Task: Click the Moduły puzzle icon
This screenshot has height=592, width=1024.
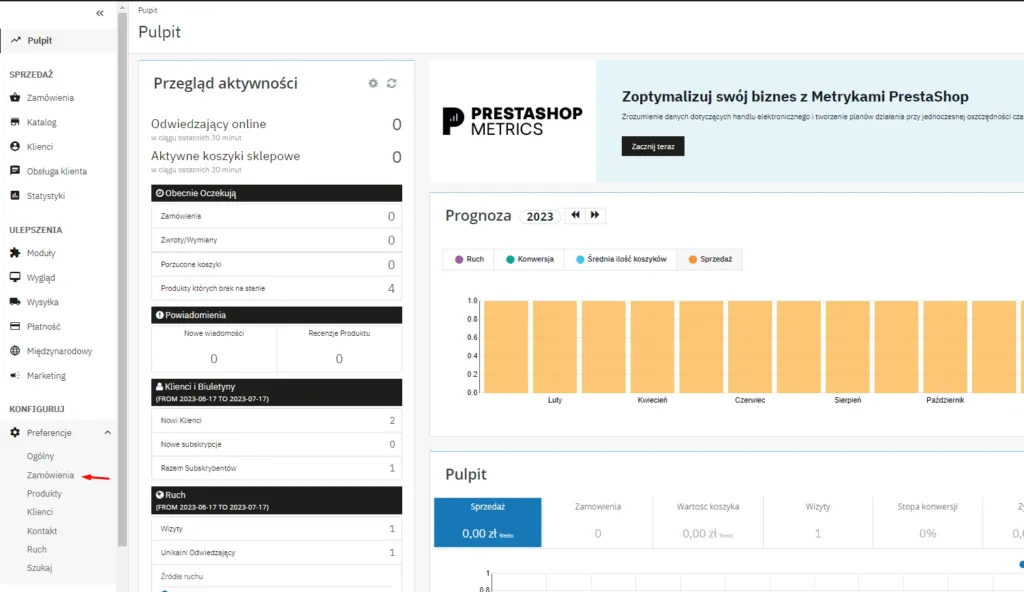Action: [x=15, y=253]
